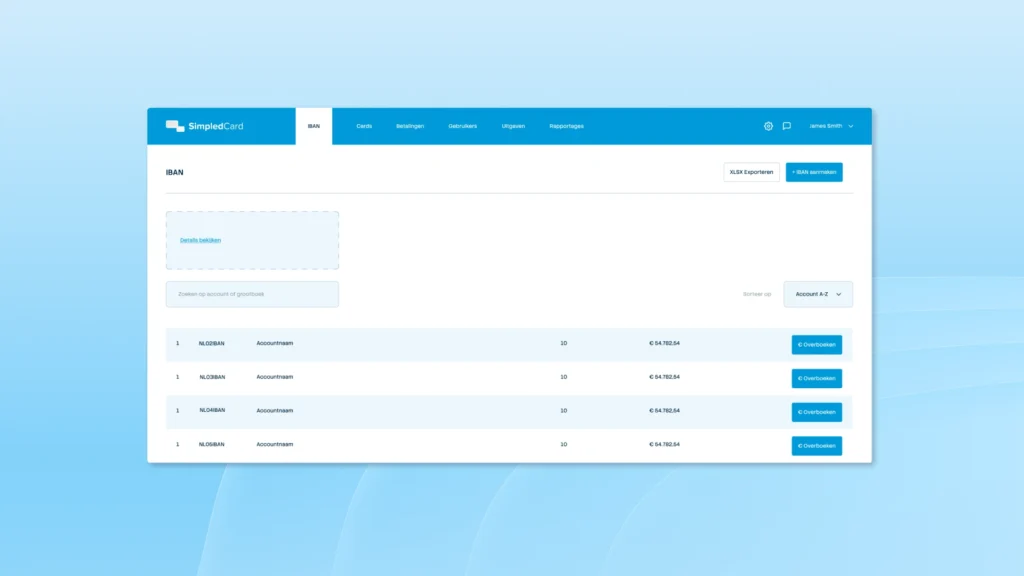This screenshot has height=576, width=1024.
Task: Click the XLSX Exporteren button
Action: (751, 172)
